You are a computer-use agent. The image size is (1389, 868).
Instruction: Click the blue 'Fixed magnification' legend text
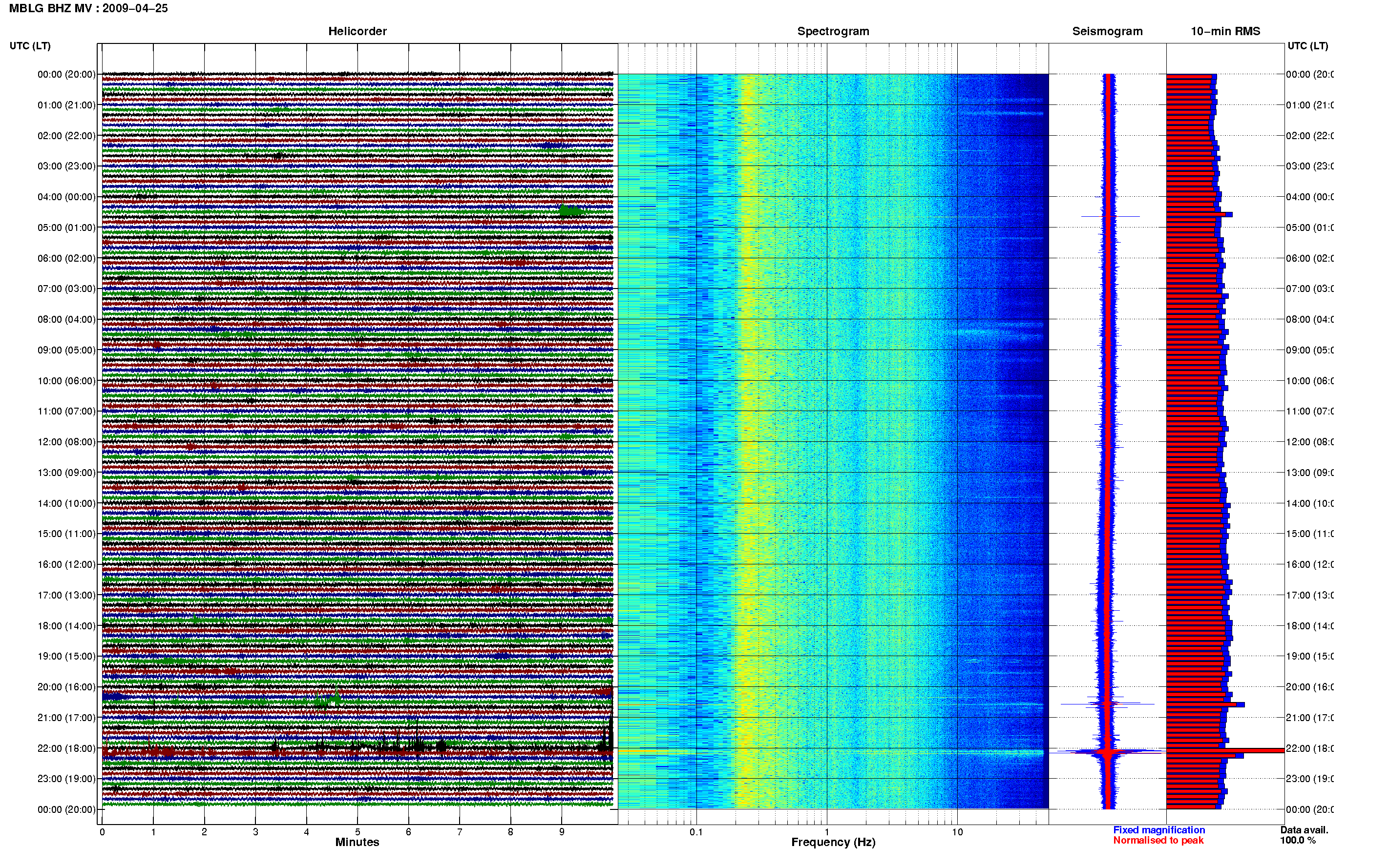click(x=1159, y=829)
